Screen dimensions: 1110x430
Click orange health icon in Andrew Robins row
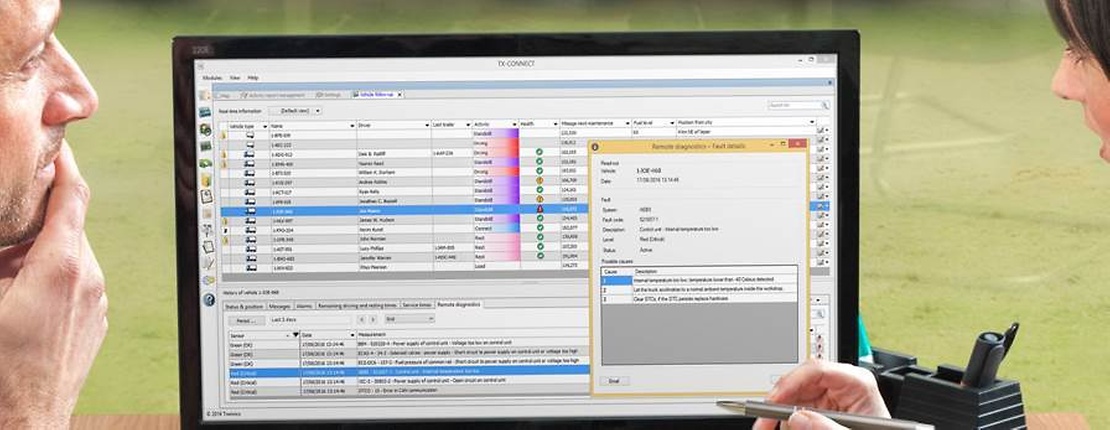[x=539, y=180]
